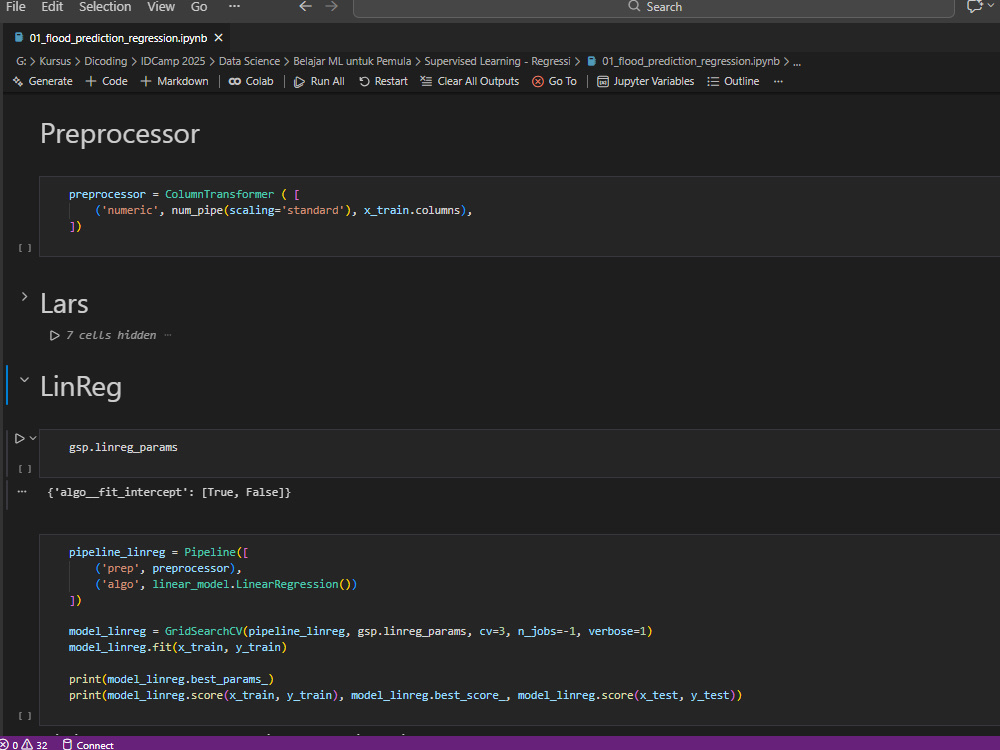The width and height of the screenshot is (1000, 750).
Task: Click into the gsp.linreg_params code cell
Action: [519, 453]
